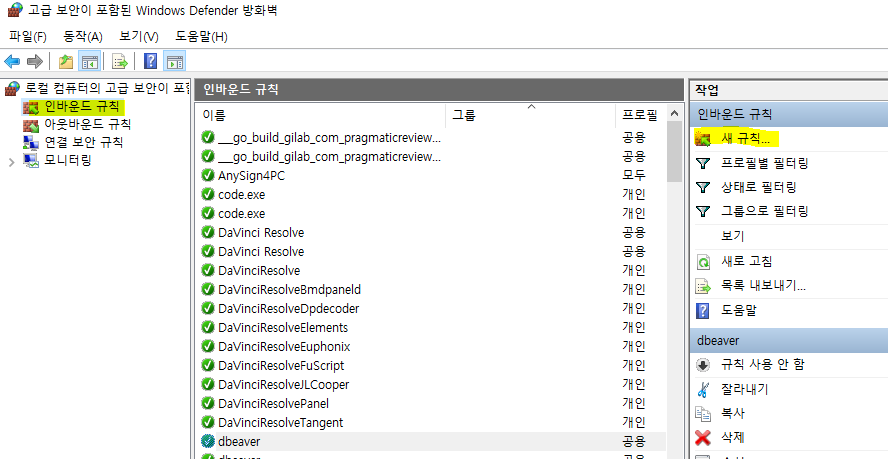This screenshot has height=459, width=888.
Task: Sort by the 이름 column header
Action: 321,115
